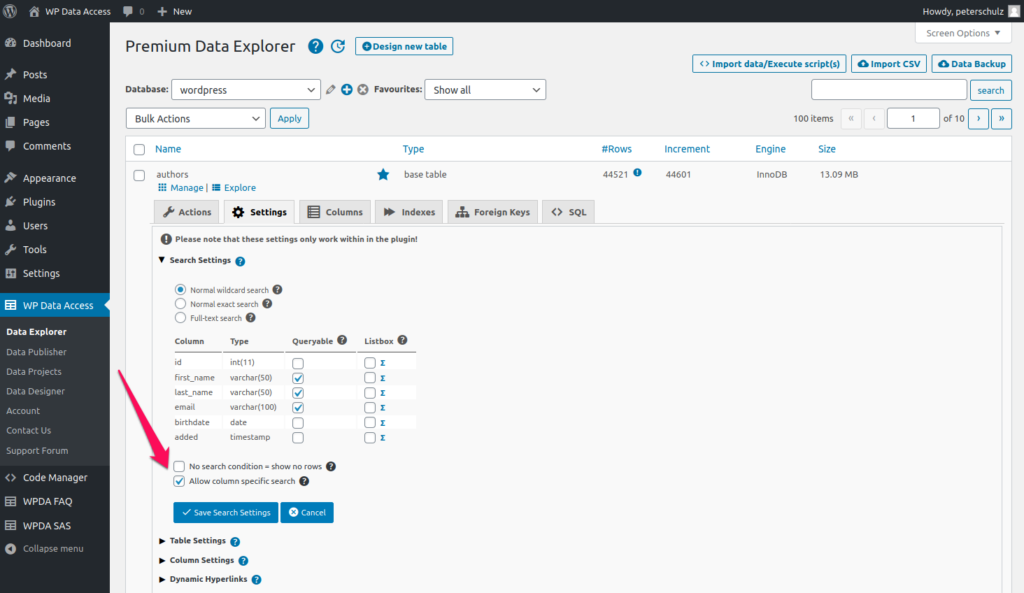Image resolution: width=1024 pixels, height=593 pixels.
Task: Select the pencil edit icon next to database dropdown
Action: [x=330, y=89]
